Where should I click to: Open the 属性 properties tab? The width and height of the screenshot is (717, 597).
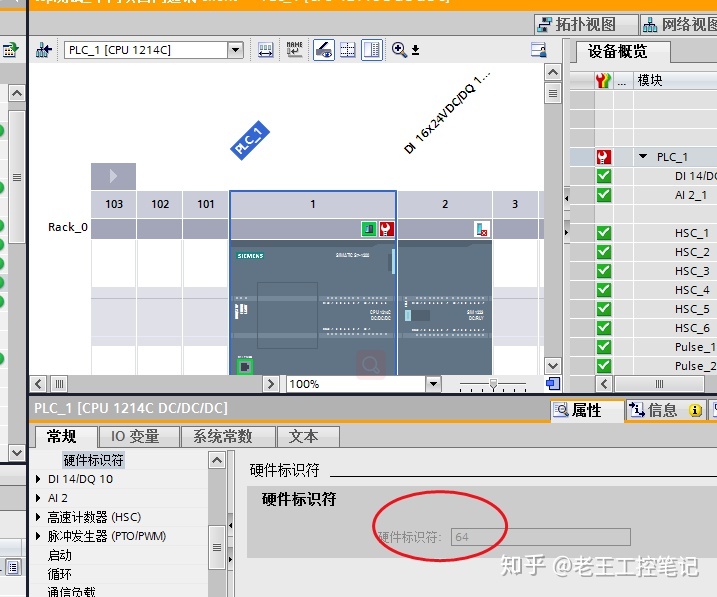[586, 410]
